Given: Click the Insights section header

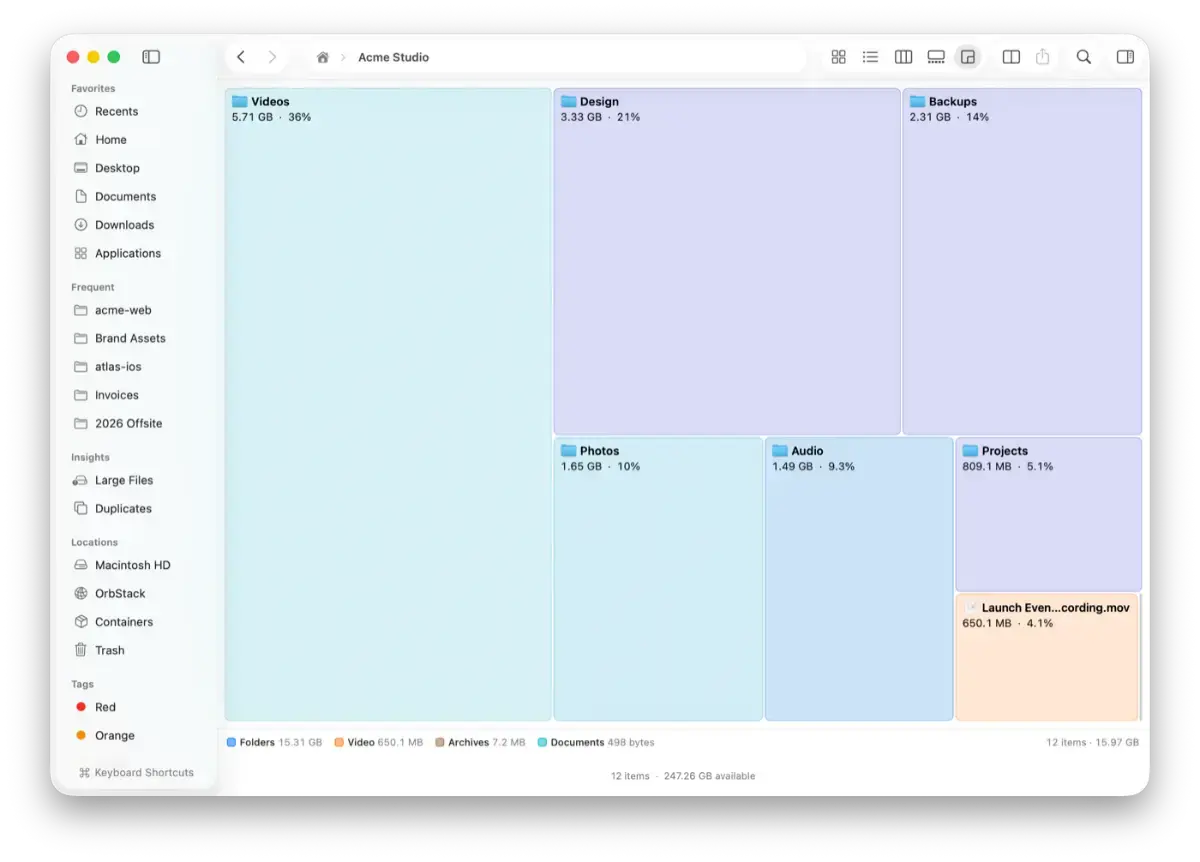Looking at the screenshot, I should (x=90, y=457).
